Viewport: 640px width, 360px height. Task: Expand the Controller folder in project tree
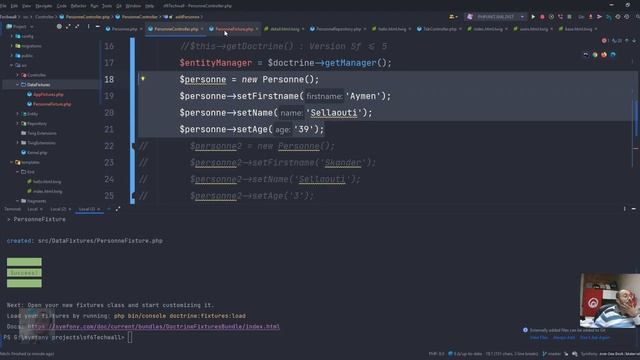[18, 75]
